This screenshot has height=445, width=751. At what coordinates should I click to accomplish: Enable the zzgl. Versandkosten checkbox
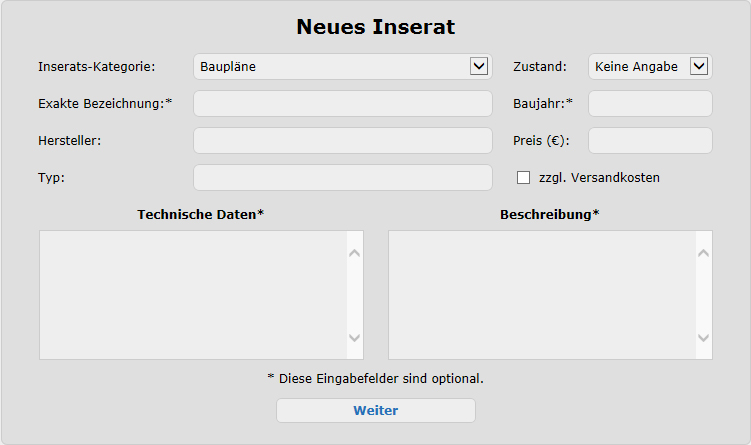tap(523, 178)
